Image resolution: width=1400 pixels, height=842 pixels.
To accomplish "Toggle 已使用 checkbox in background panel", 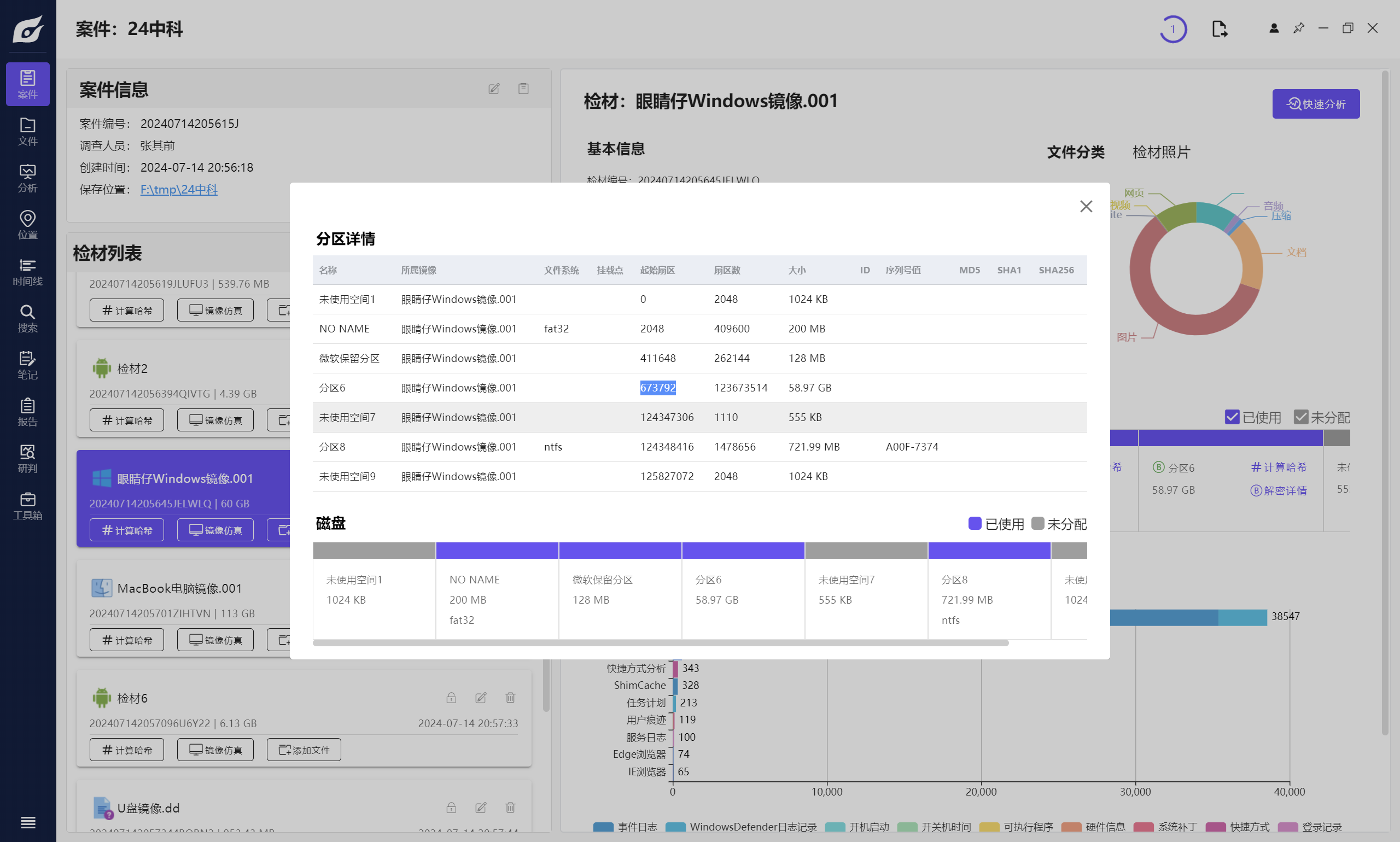I will click(x=1232, y=417).
